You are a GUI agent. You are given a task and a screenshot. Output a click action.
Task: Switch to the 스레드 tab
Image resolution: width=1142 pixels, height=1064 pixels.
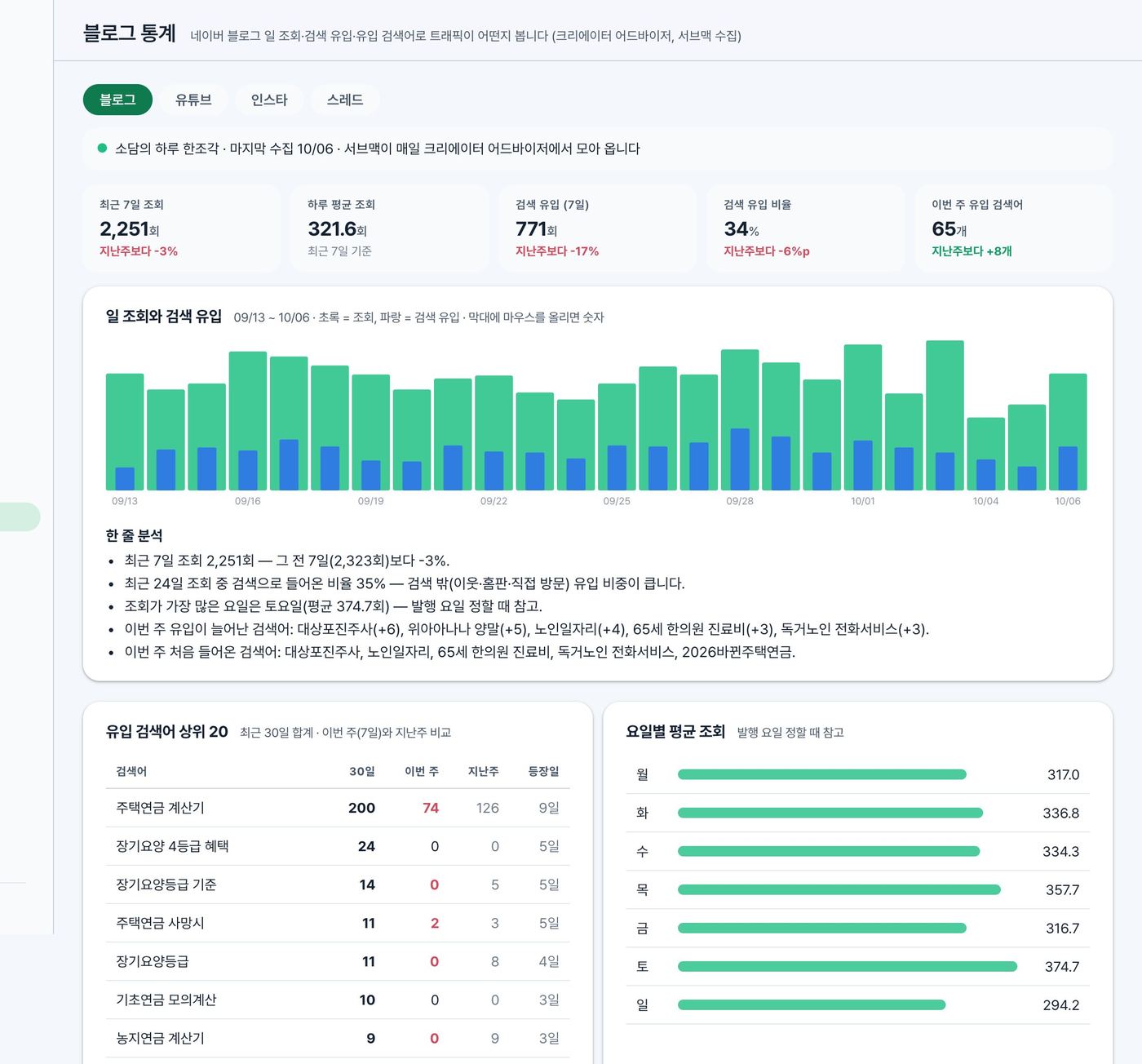345,100
